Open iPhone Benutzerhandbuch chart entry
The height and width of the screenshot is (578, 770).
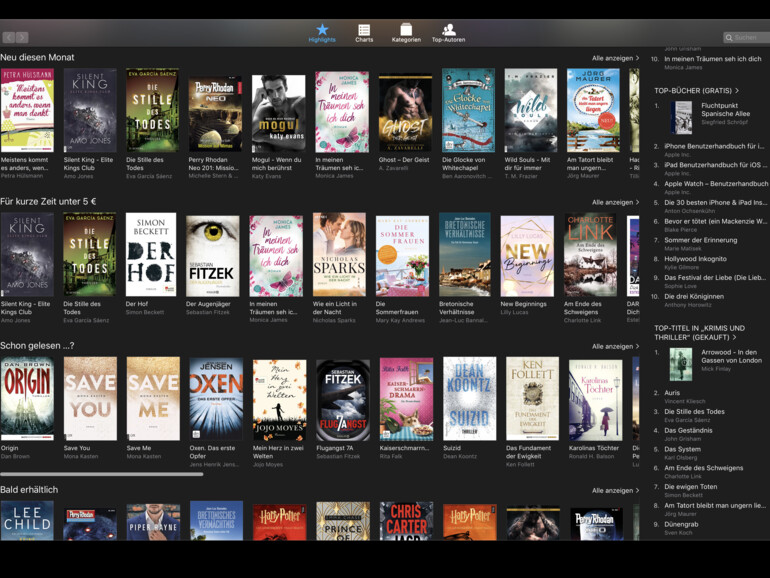(710, 150)
